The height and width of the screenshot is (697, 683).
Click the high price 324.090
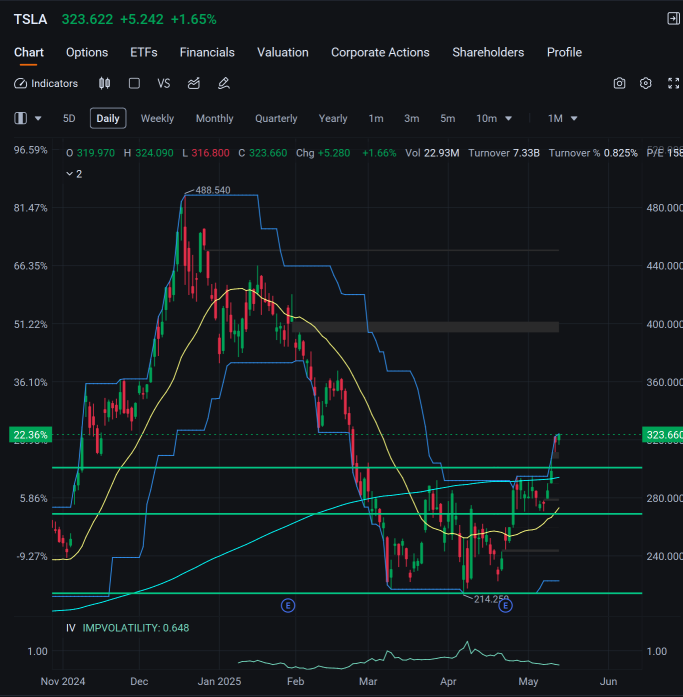click(x=154, y=153)
